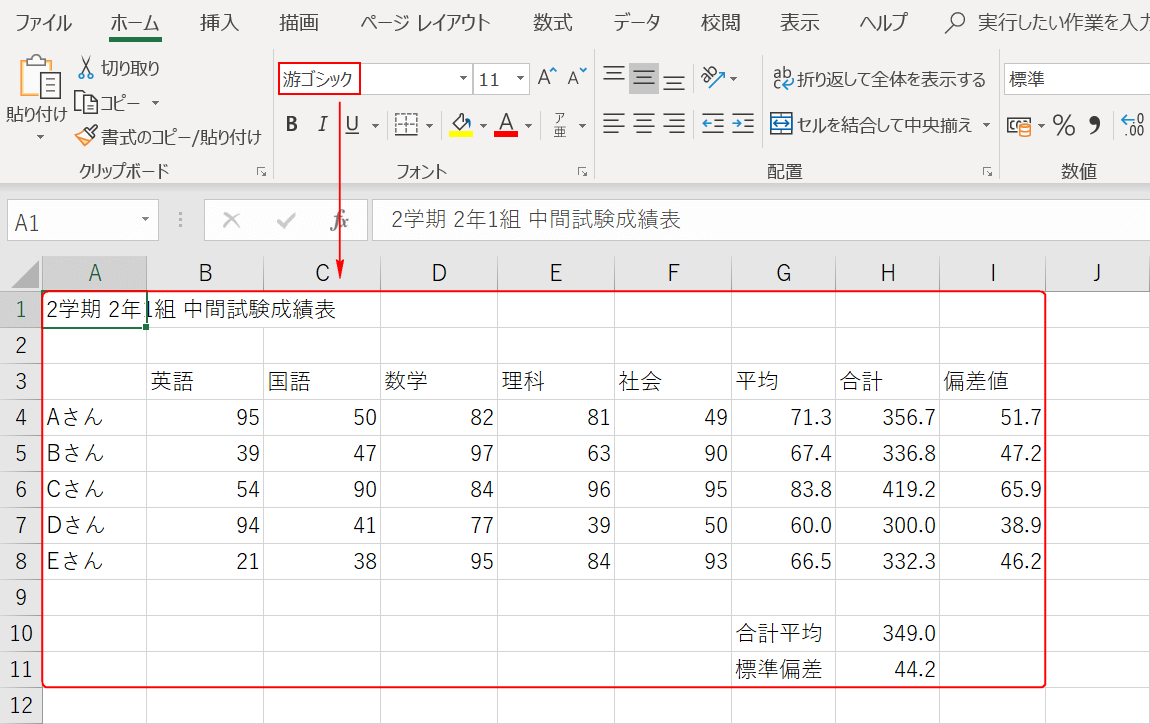Open the ファイル menu
This screenshot has height=724, width=1150.
pos(39,22)
